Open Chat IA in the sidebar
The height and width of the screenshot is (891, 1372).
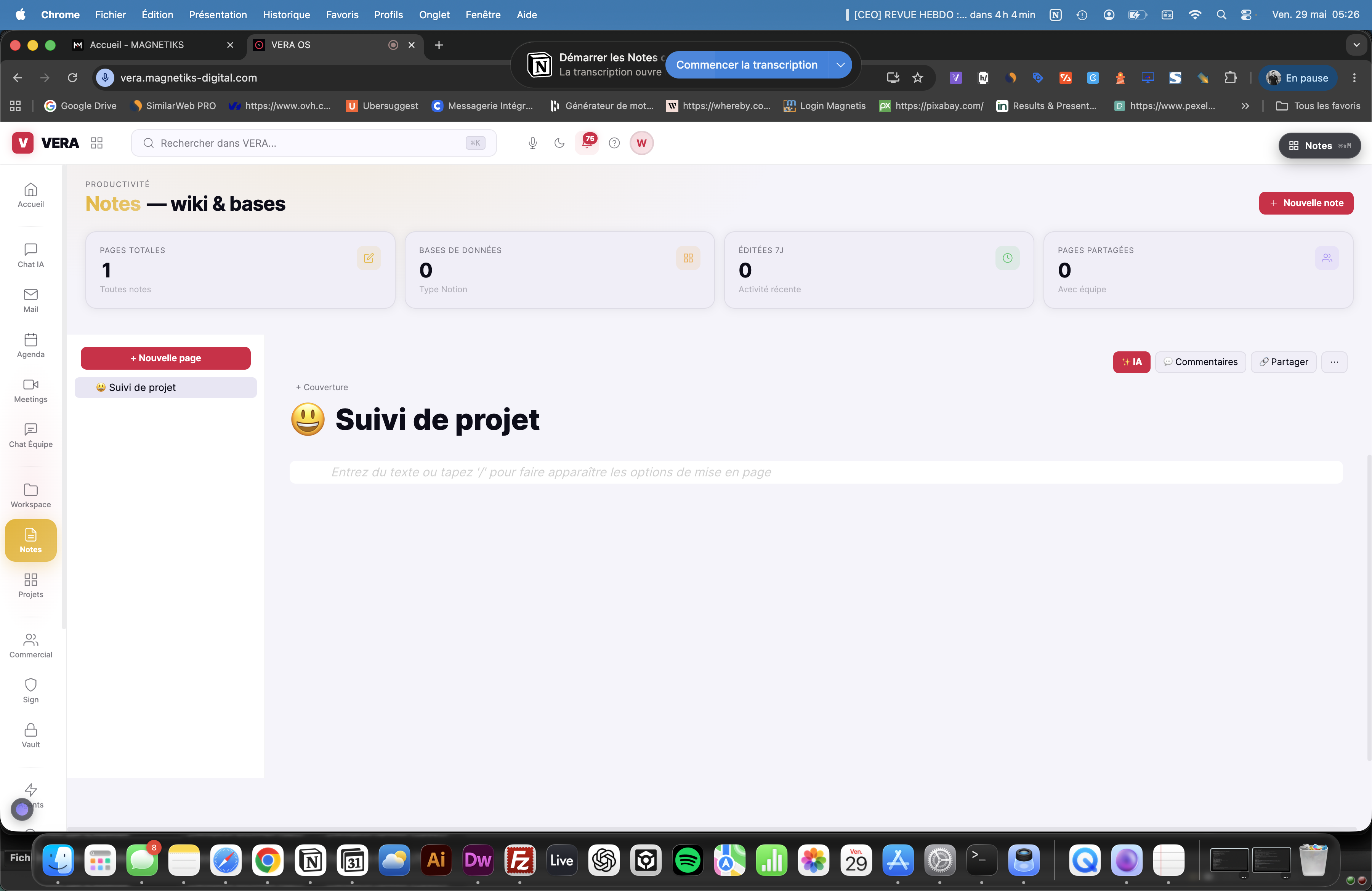point(30,255)
